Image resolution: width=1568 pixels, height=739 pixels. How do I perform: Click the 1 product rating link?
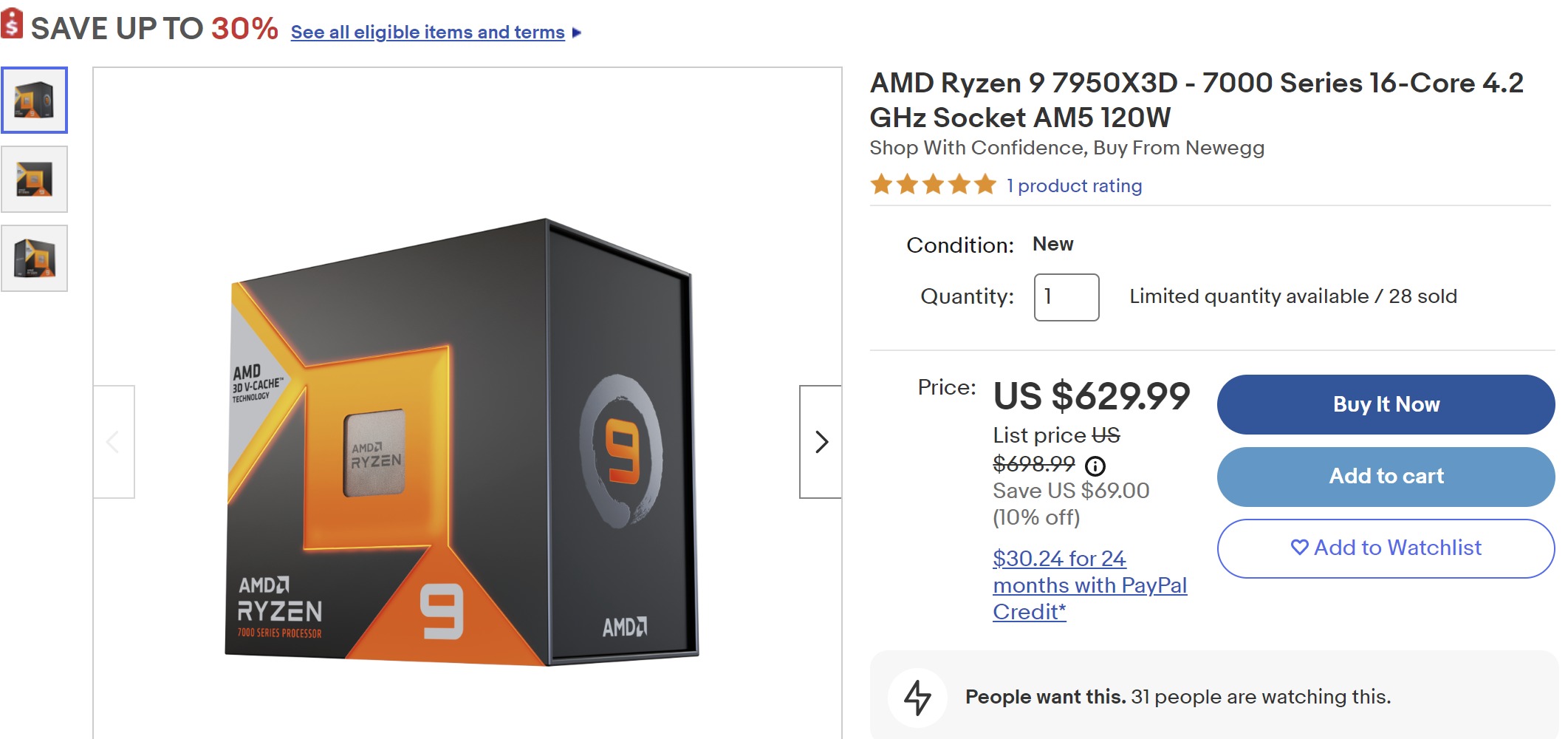coord(1073,185)
